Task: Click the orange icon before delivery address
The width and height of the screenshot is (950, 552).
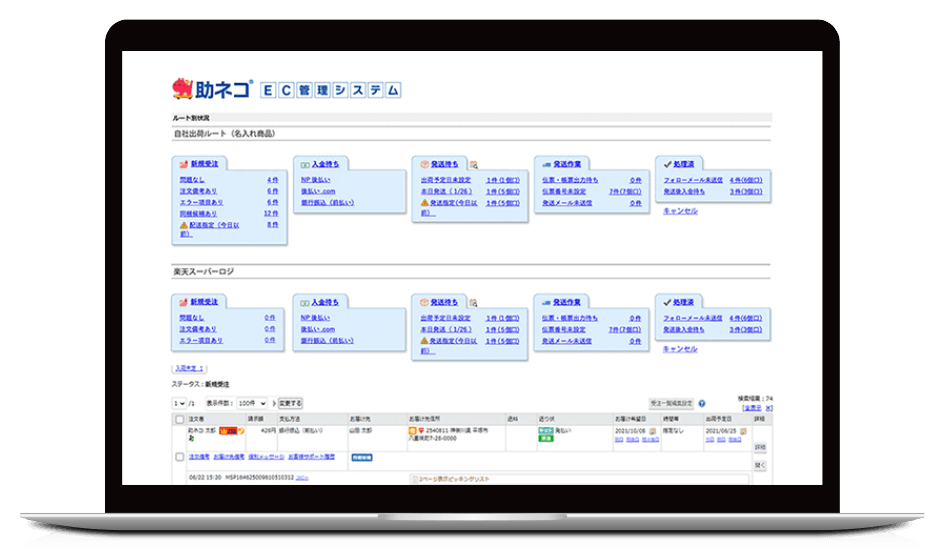Action: pyautogui.click(x=414, y=431)
